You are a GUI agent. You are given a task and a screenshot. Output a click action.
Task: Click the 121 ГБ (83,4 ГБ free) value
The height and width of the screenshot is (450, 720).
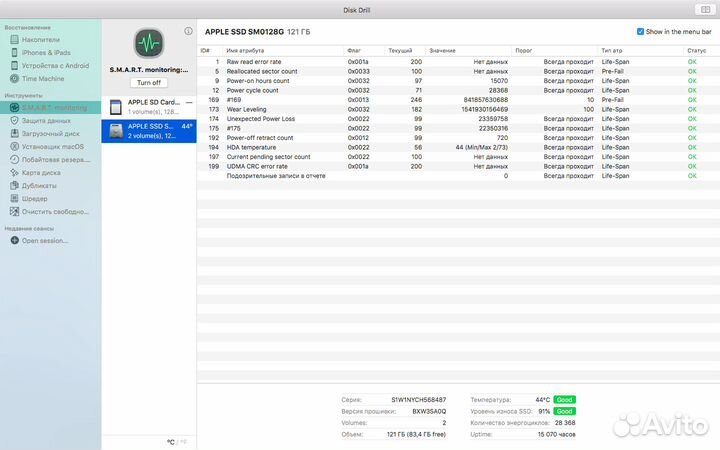416,434
